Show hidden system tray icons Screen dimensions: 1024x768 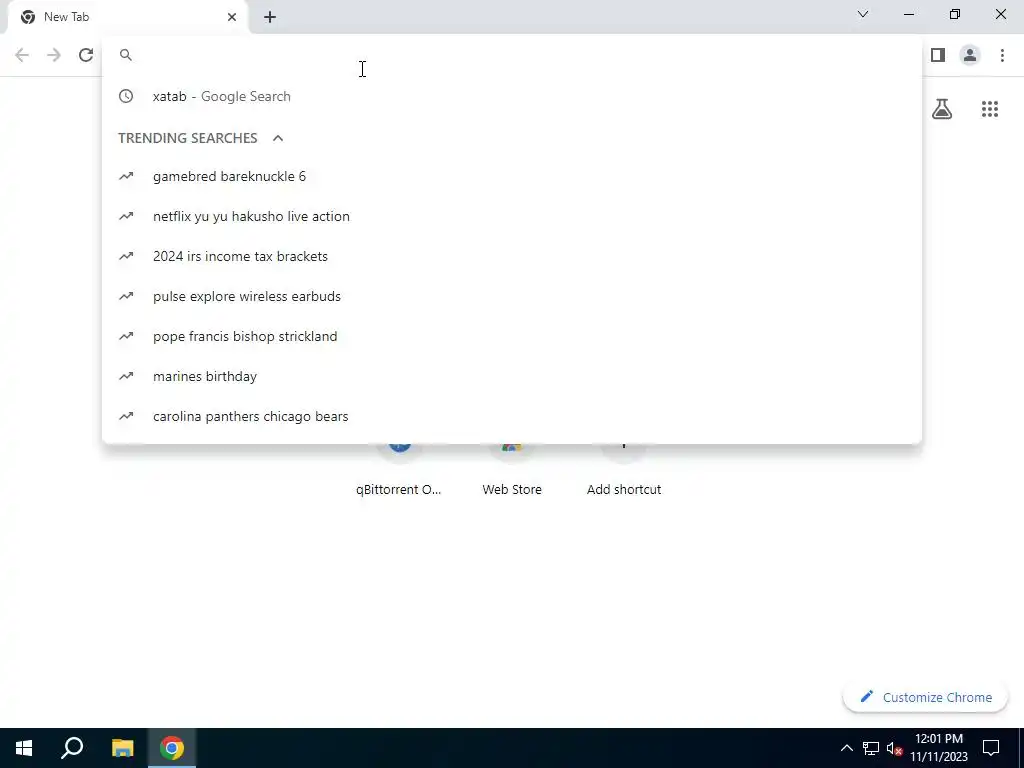tap(846, 748)
